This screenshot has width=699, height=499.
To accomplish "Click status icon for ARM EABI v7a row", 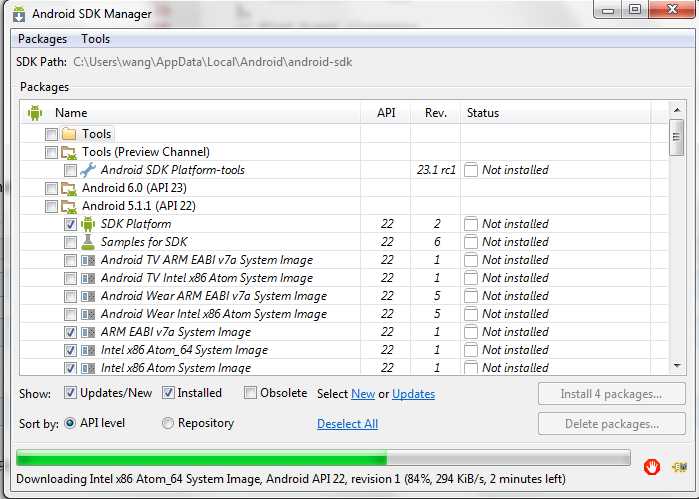I will click(471, 332).
